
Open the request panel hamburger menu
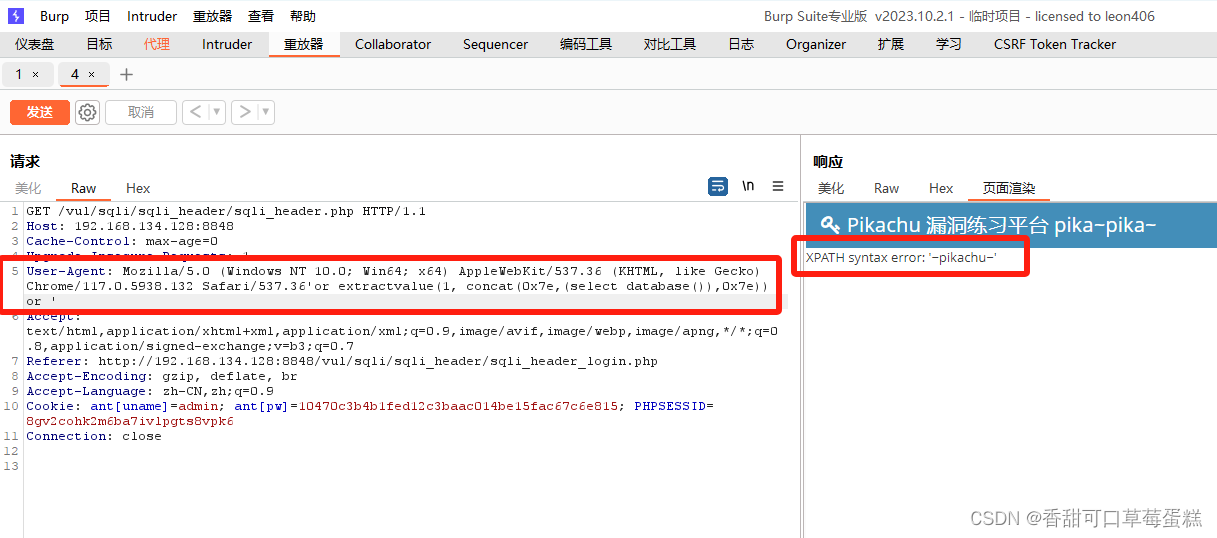click(778, 186)
